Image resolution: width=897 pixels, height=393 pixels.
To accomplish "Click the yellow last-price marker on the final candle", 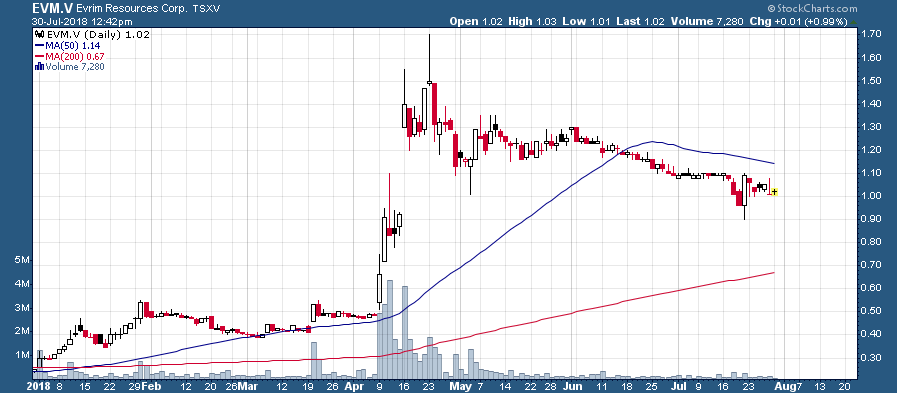I will [774, 192].
